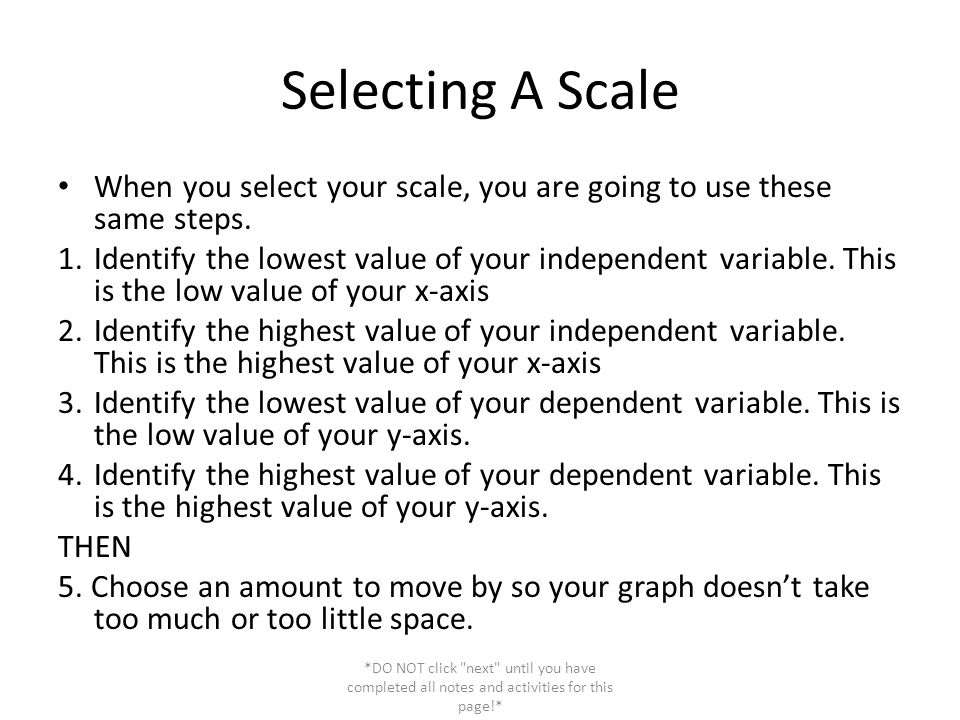Click 'This is the highest value of your x-axis'
This screenshot has height=720, width=960.
[348, 363]
